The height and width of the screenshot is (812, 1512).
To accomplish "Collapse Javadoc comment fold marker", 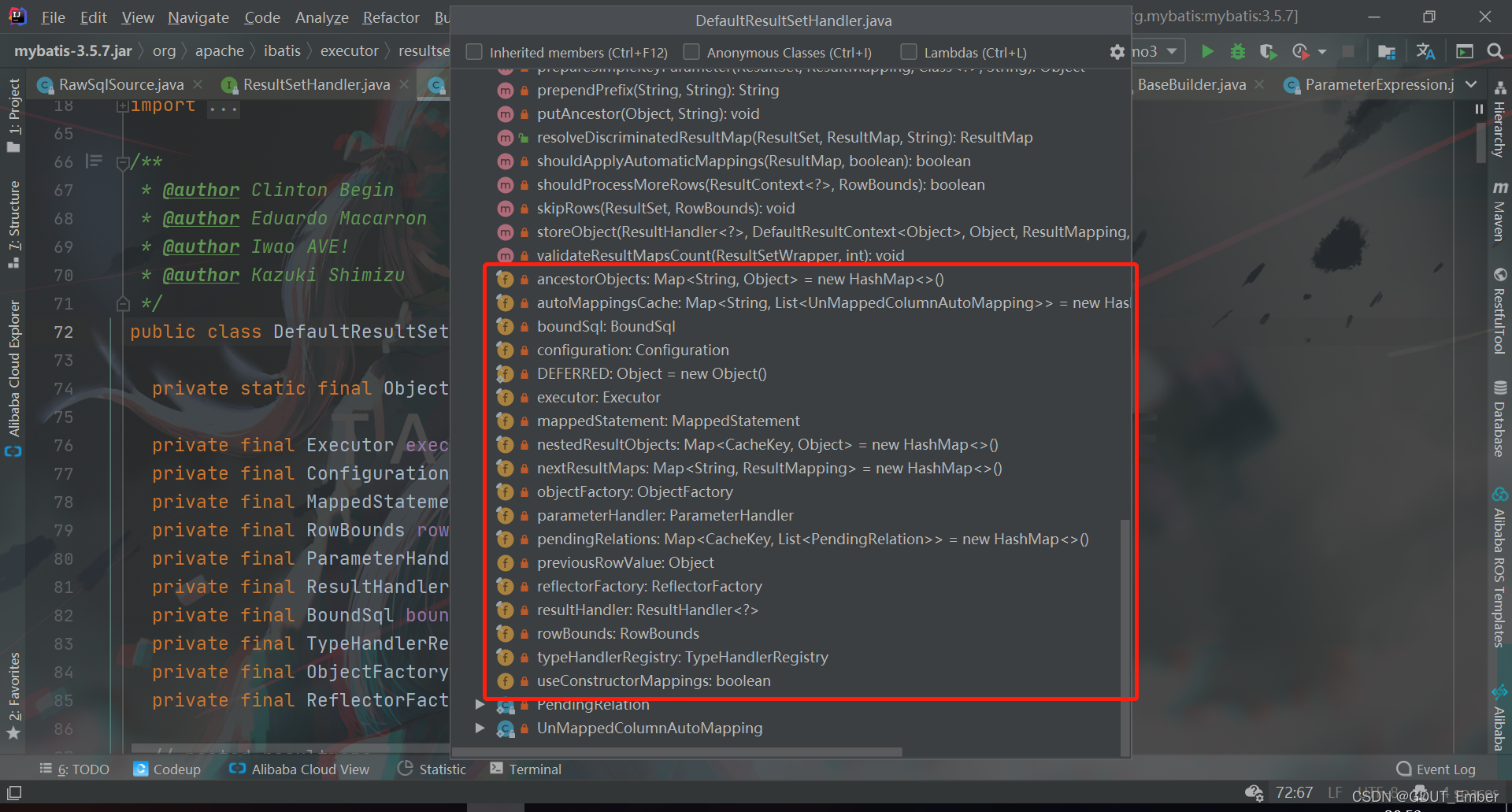I will (122, 162).
